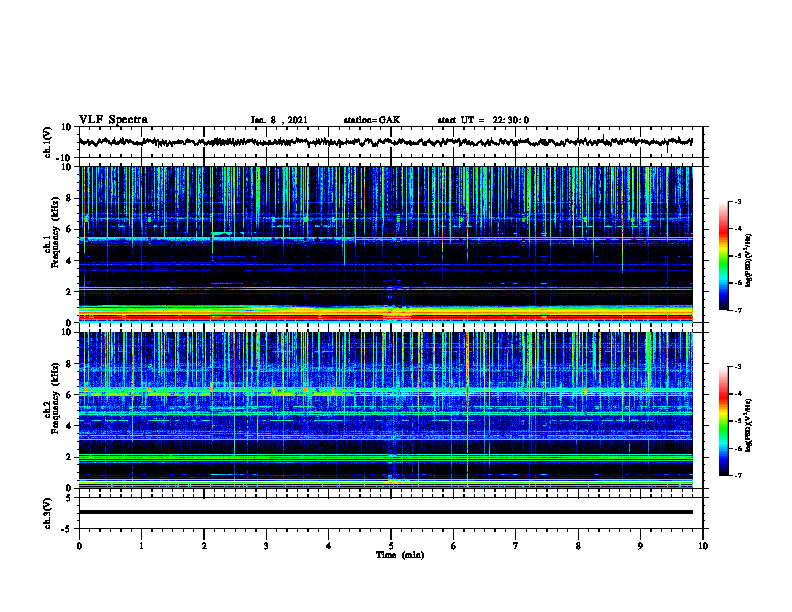Click time axis tick label "7"

[516, 546]
